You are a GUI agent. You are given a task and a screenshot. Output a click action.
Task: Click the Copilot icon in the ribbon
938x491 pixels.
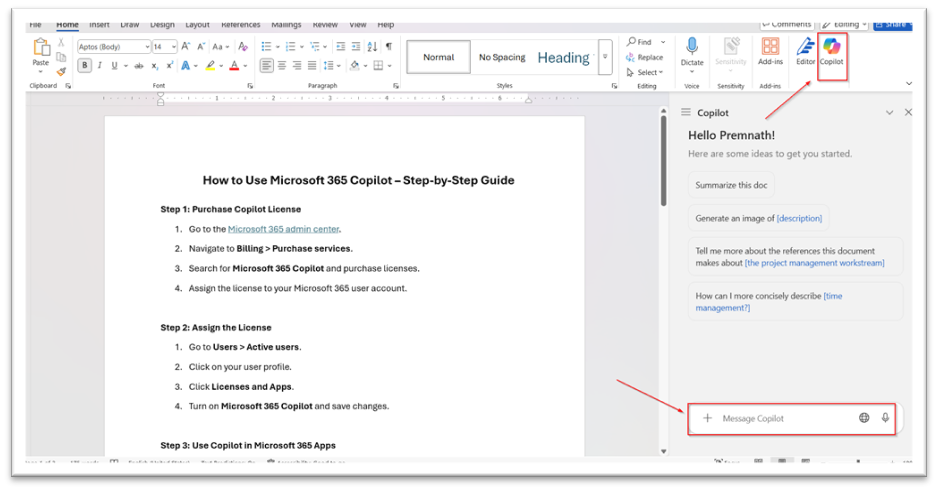(832, 46)
